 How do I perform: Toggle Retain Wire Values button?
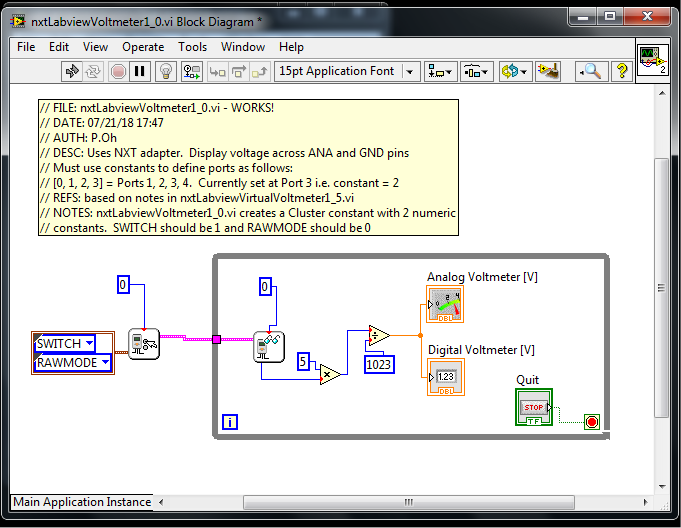pyautogui.click(x=192, y=71)
